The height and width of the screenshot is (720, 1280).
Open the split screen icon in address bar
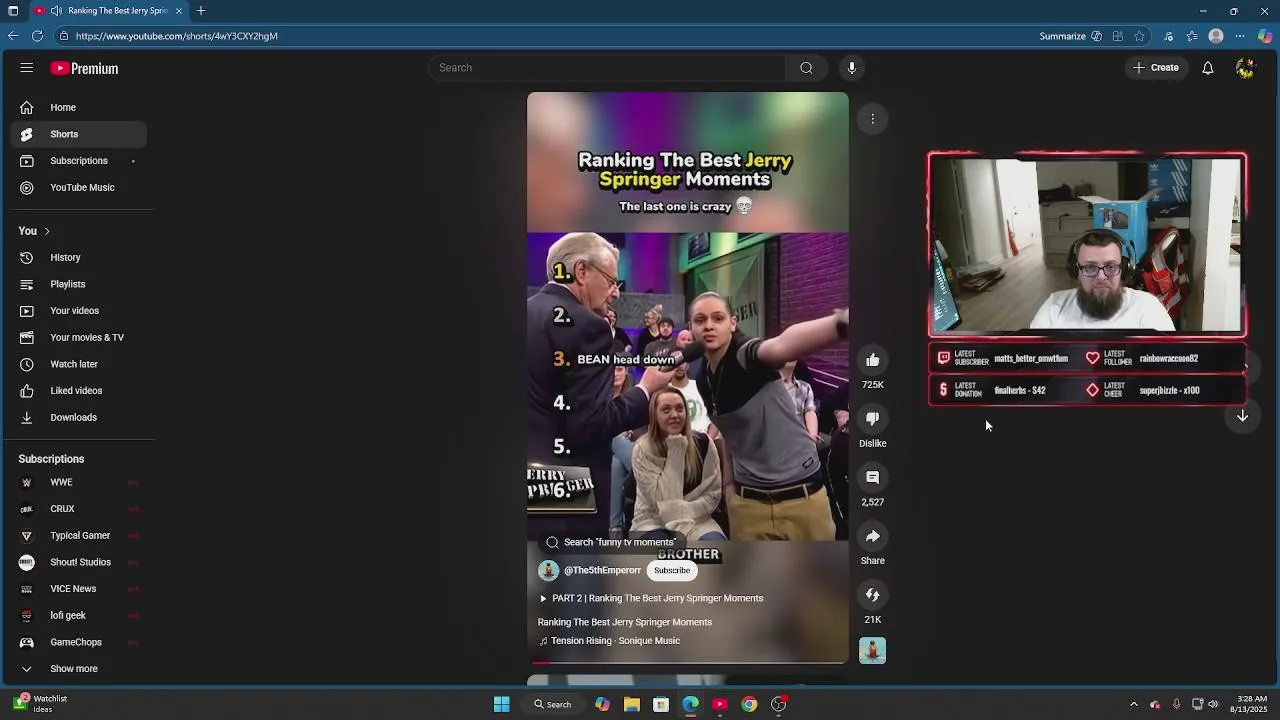[1117, 36]
